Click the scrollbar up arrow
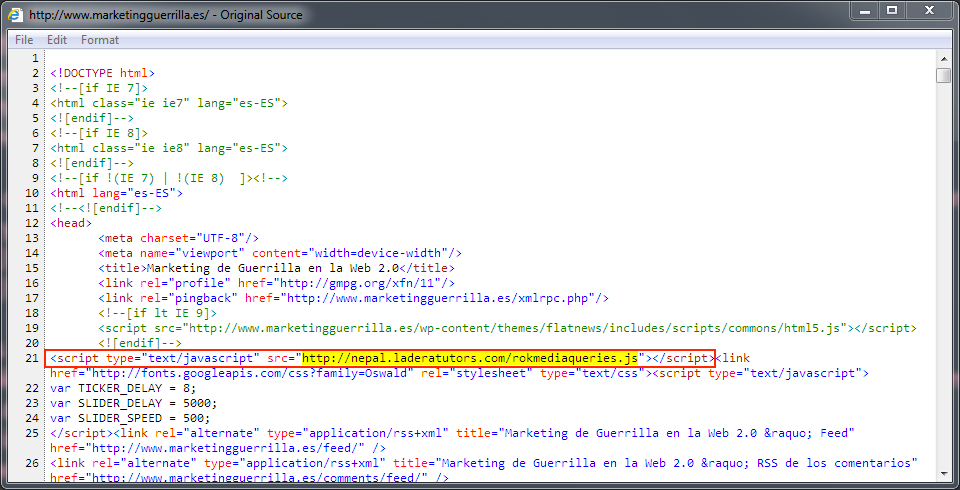Screen dimensions: 960x490 (x=943, y=58)
